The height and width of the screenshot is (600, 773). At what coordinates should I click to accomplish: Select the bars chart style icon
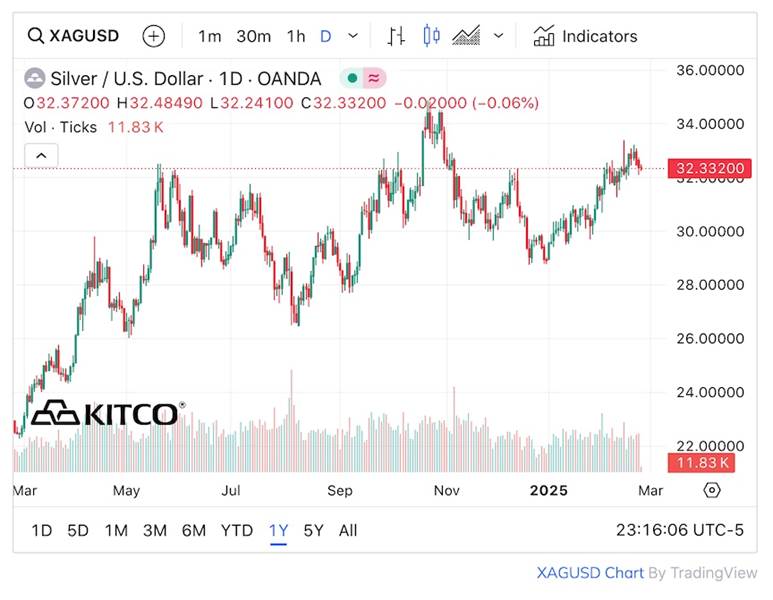pos(397,36)
